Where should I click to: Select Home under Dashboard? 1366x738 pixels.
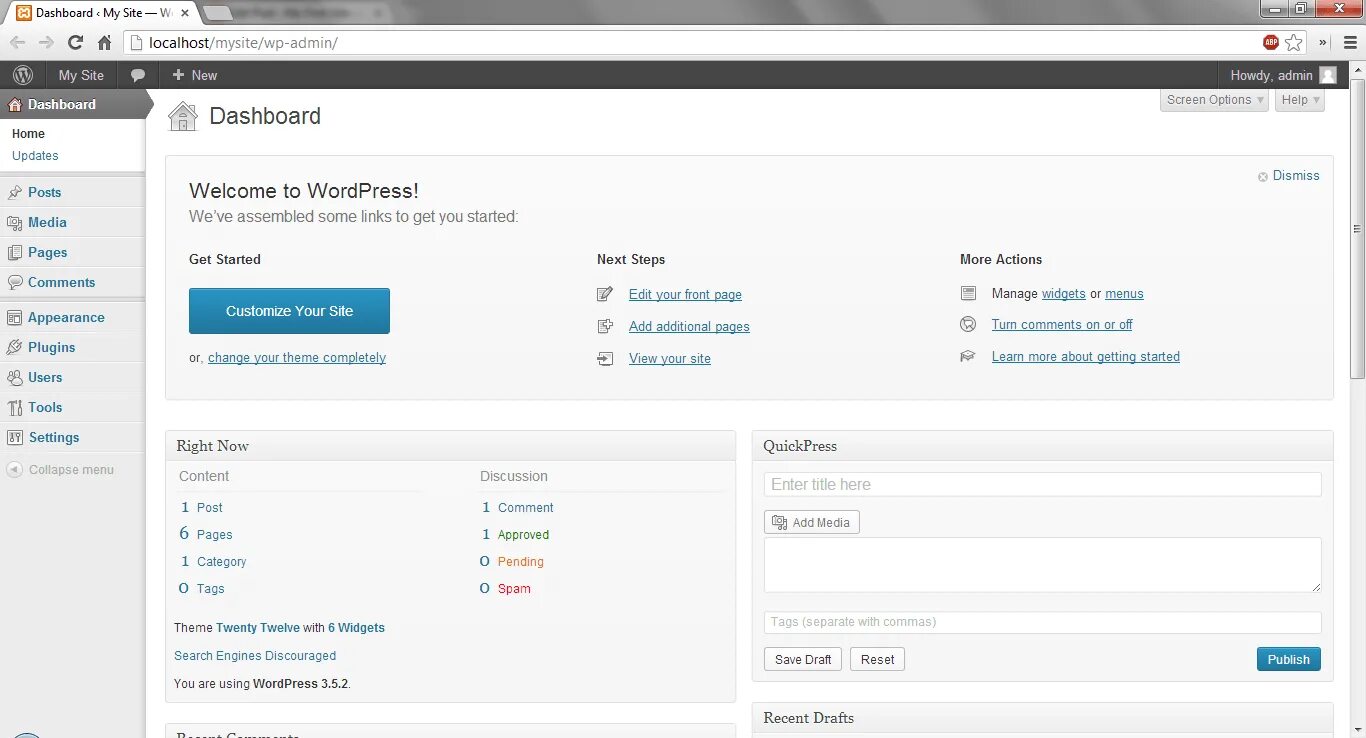(x=28, y=133)
